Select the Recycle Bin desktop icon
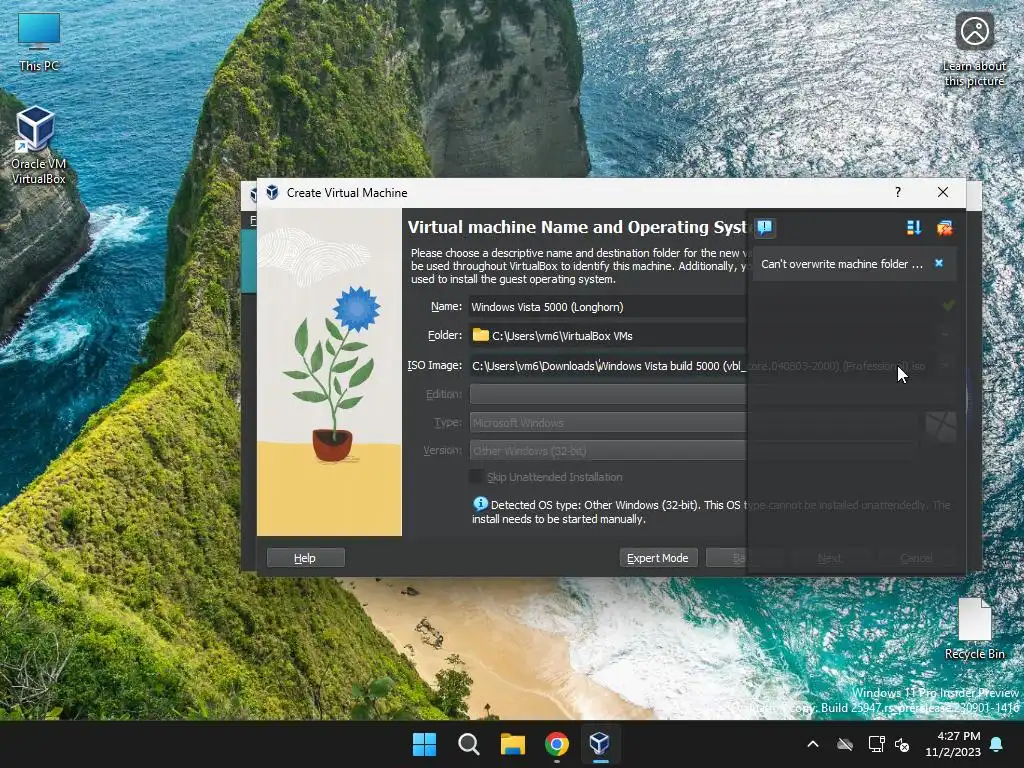The image size is (1024, 768). tap(974, 630)
